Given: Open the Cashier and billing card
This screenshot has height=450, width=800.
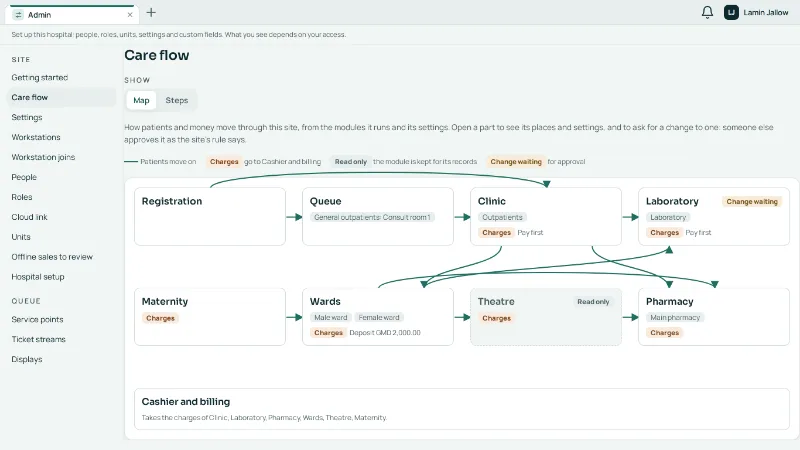Looking at the screenshot, I should pos(462,409).
